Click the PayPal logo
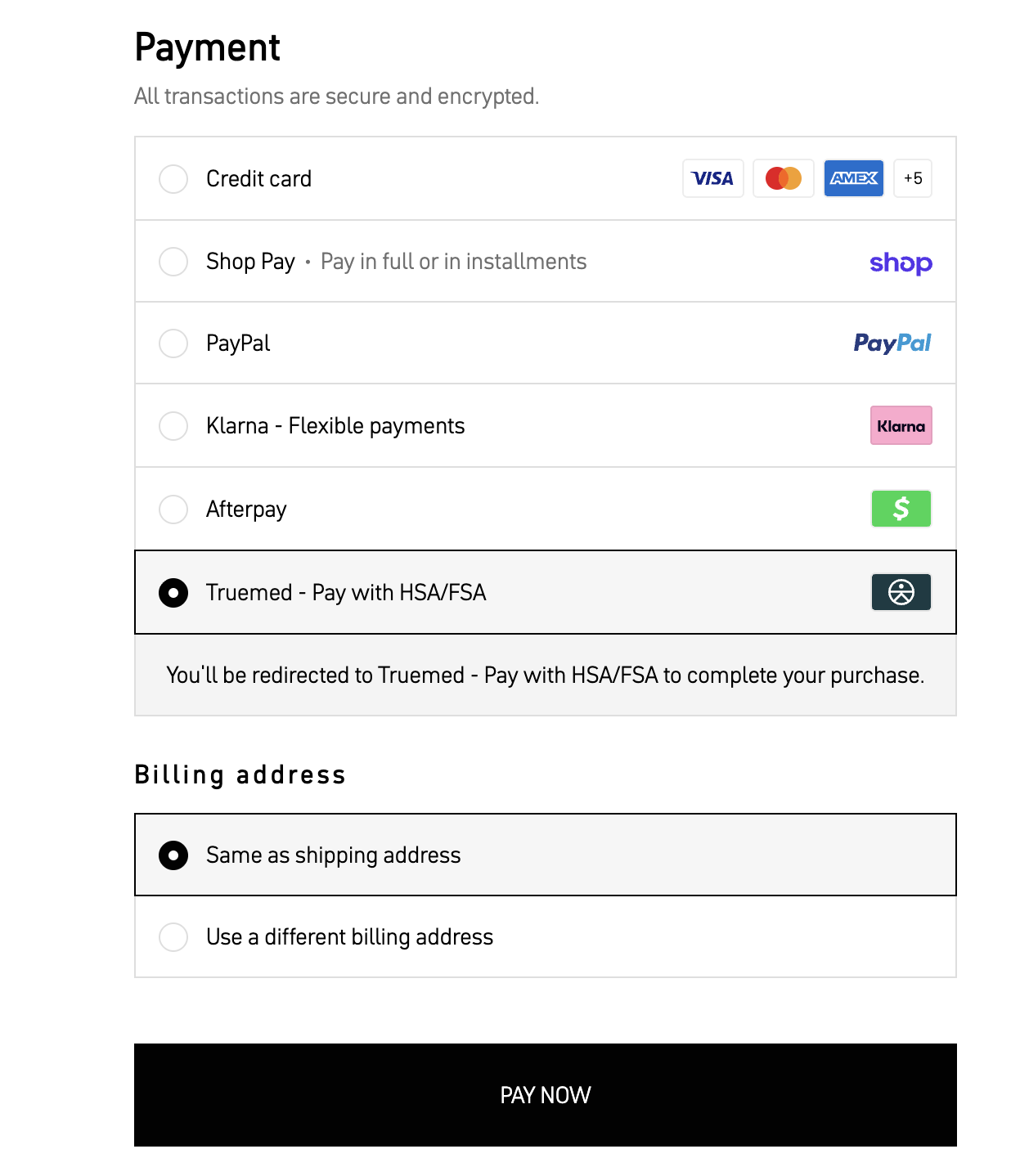 click(892, 343)
